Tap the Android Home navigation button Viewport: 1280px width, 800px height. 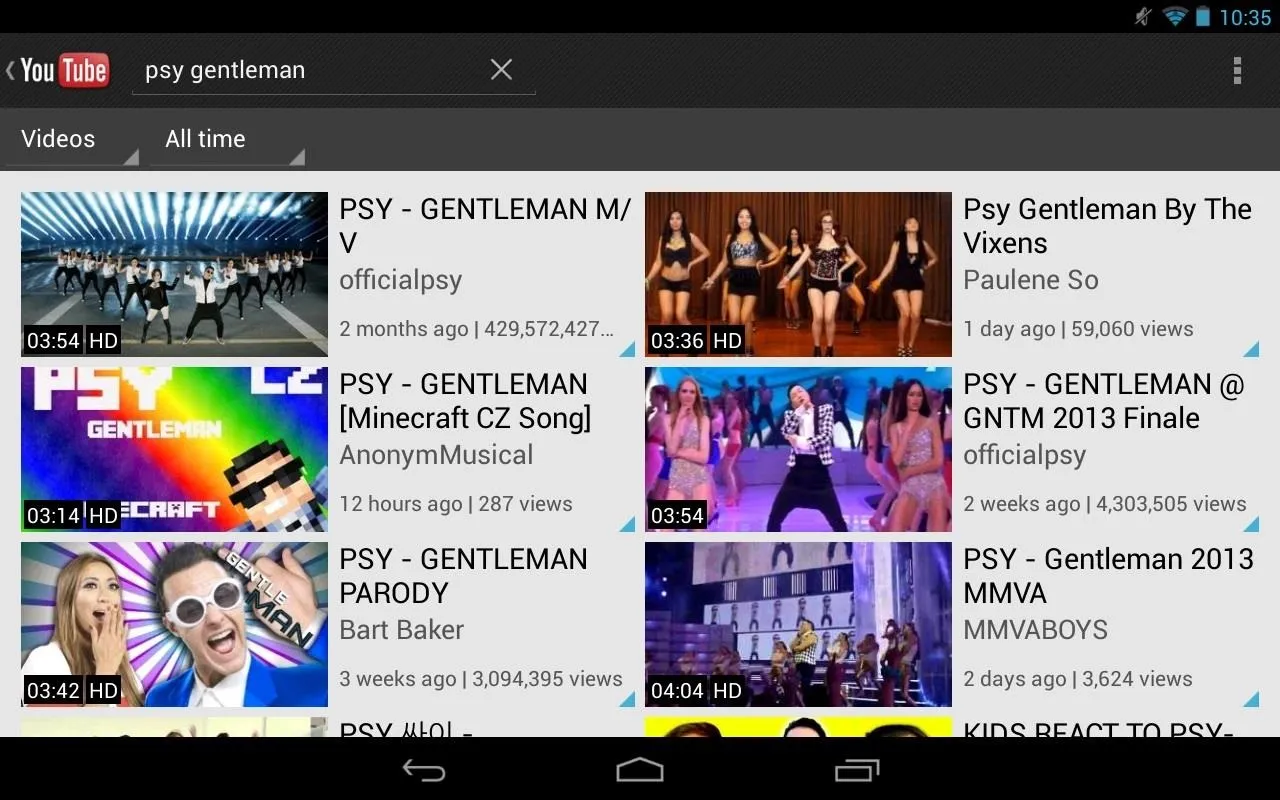click(x=640, y=769)
